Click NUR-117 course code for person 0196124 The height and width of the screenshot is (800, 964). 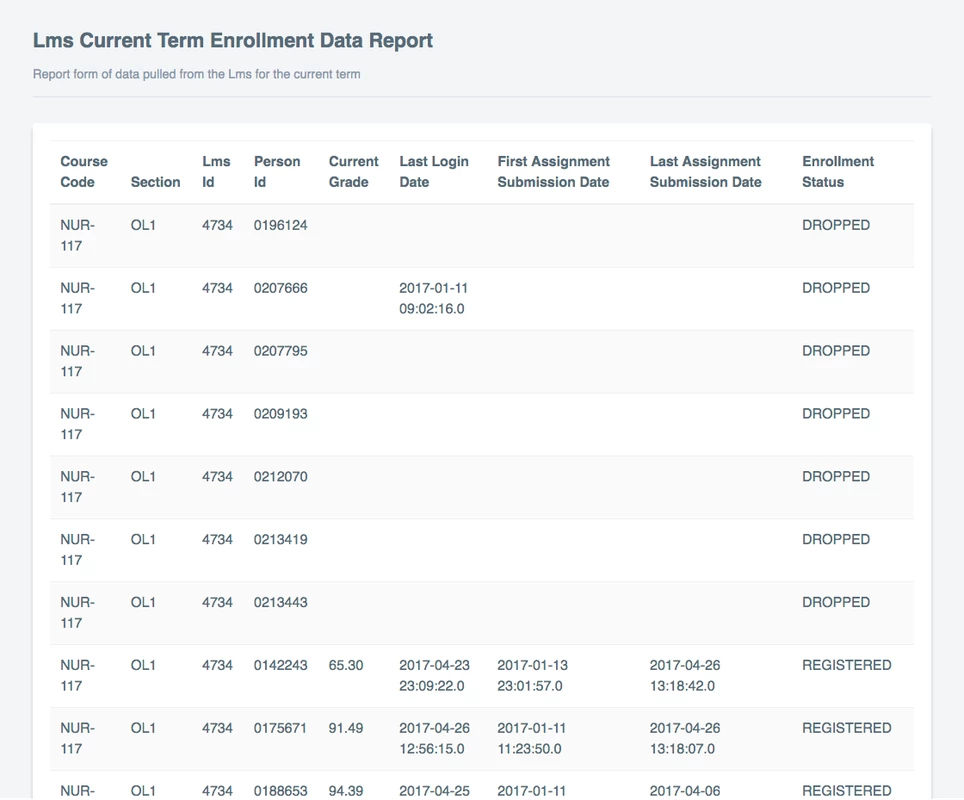77,236
